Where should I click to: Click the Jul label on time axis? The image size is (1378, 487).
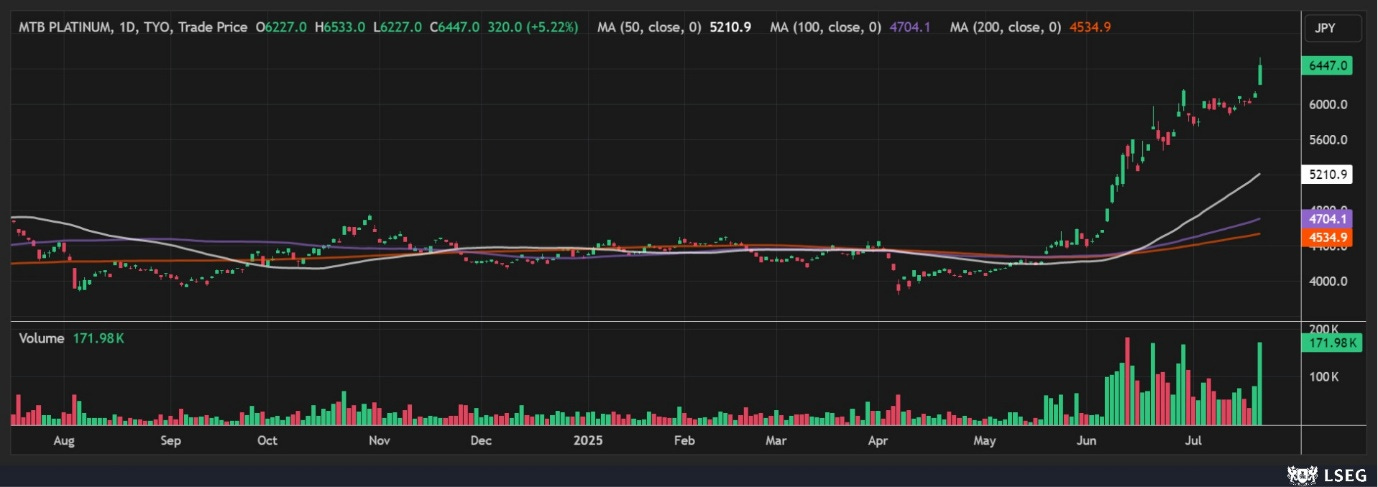point(1193,440)
